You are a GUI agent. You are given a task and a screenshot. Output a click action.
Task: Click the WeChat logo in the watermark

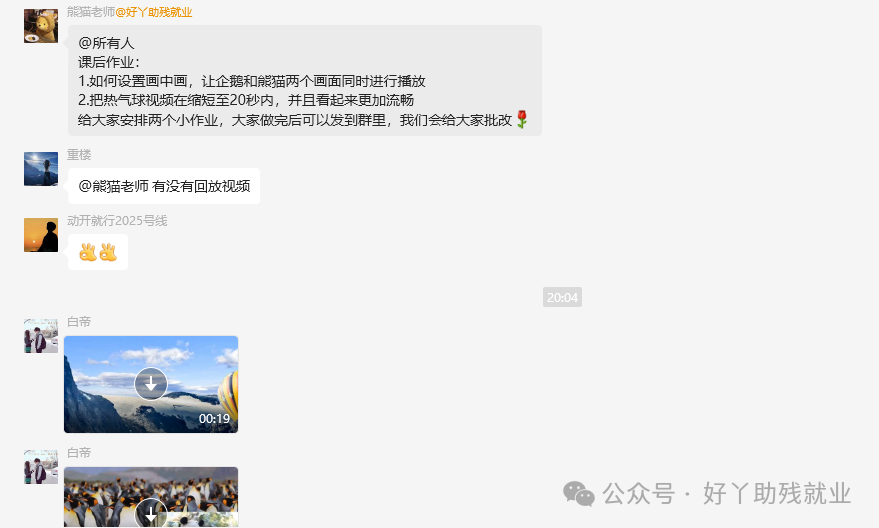coord(579,494)
